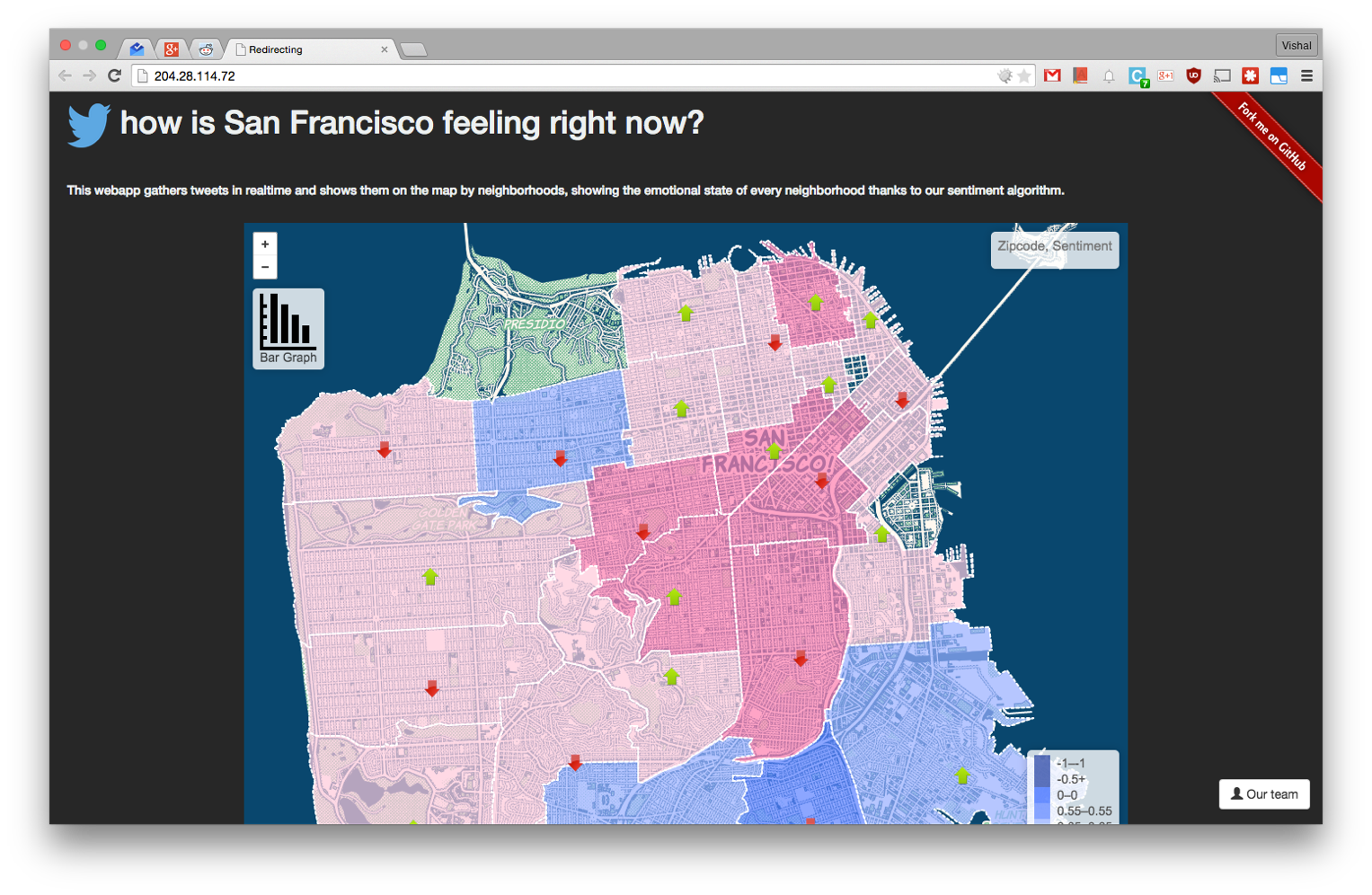
Task: Click the red book extension icon
Action: [1080, 76]
